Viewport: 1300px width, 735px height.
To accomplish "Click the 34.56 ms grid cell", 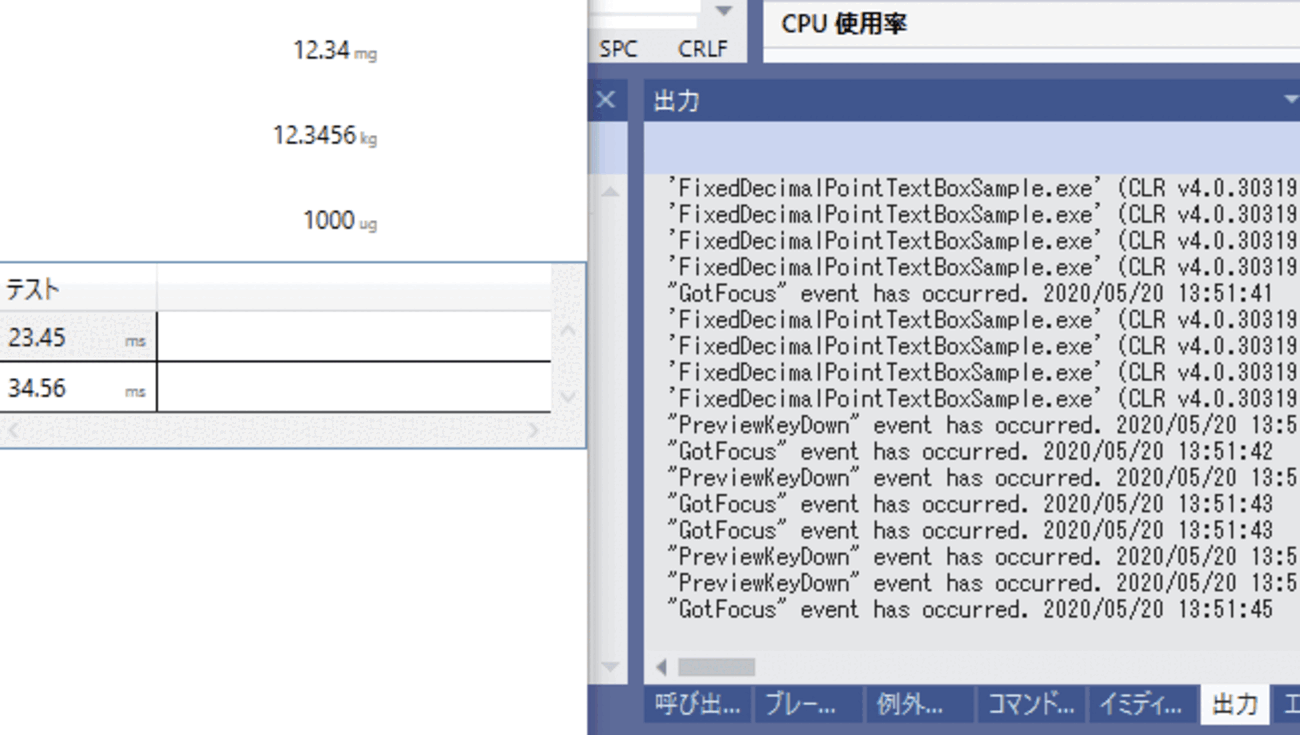I will click(x=70, y=388).
